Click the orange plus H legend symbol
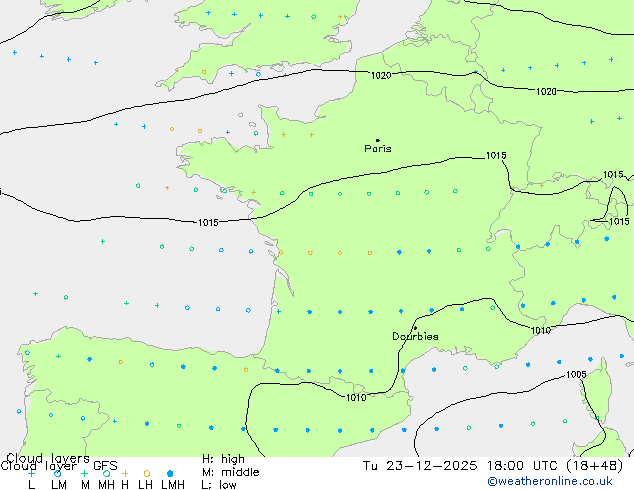 point(125,473)
